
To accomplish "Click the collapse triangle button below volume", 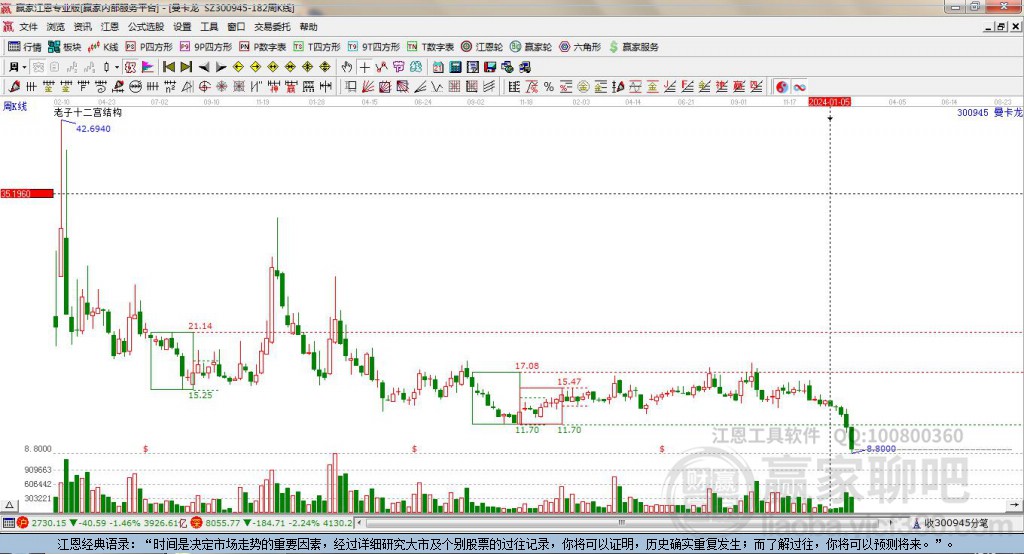I will click(x=9, y=505).
